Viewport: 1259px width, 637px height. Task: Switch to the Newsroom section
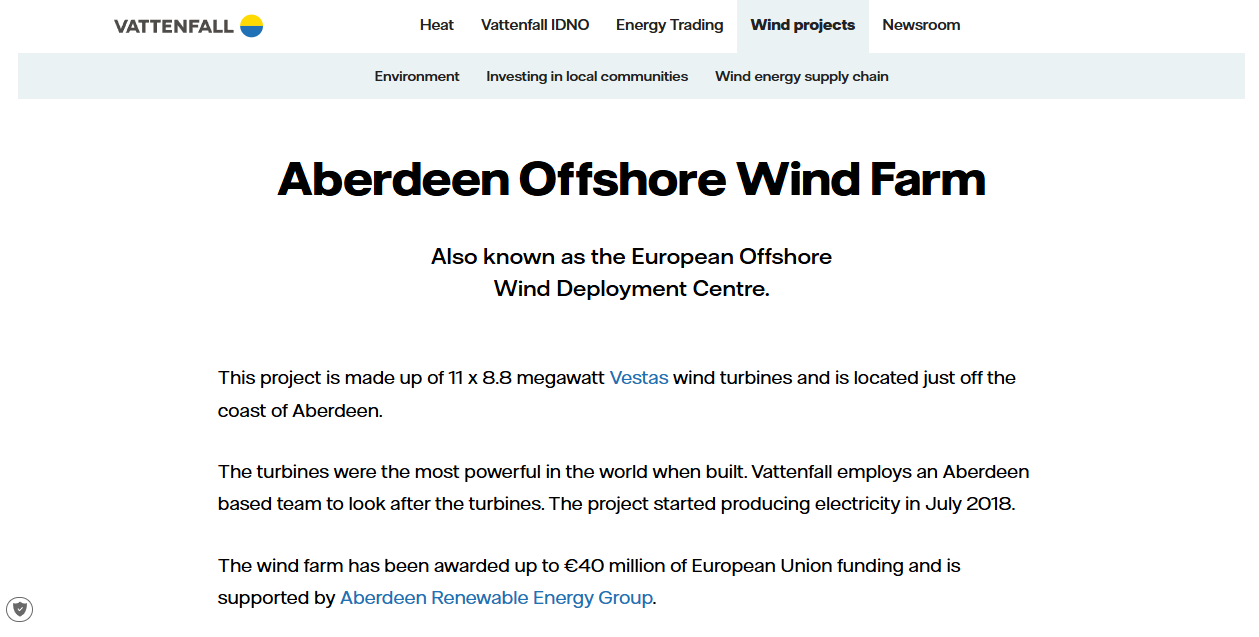(920, 25)
